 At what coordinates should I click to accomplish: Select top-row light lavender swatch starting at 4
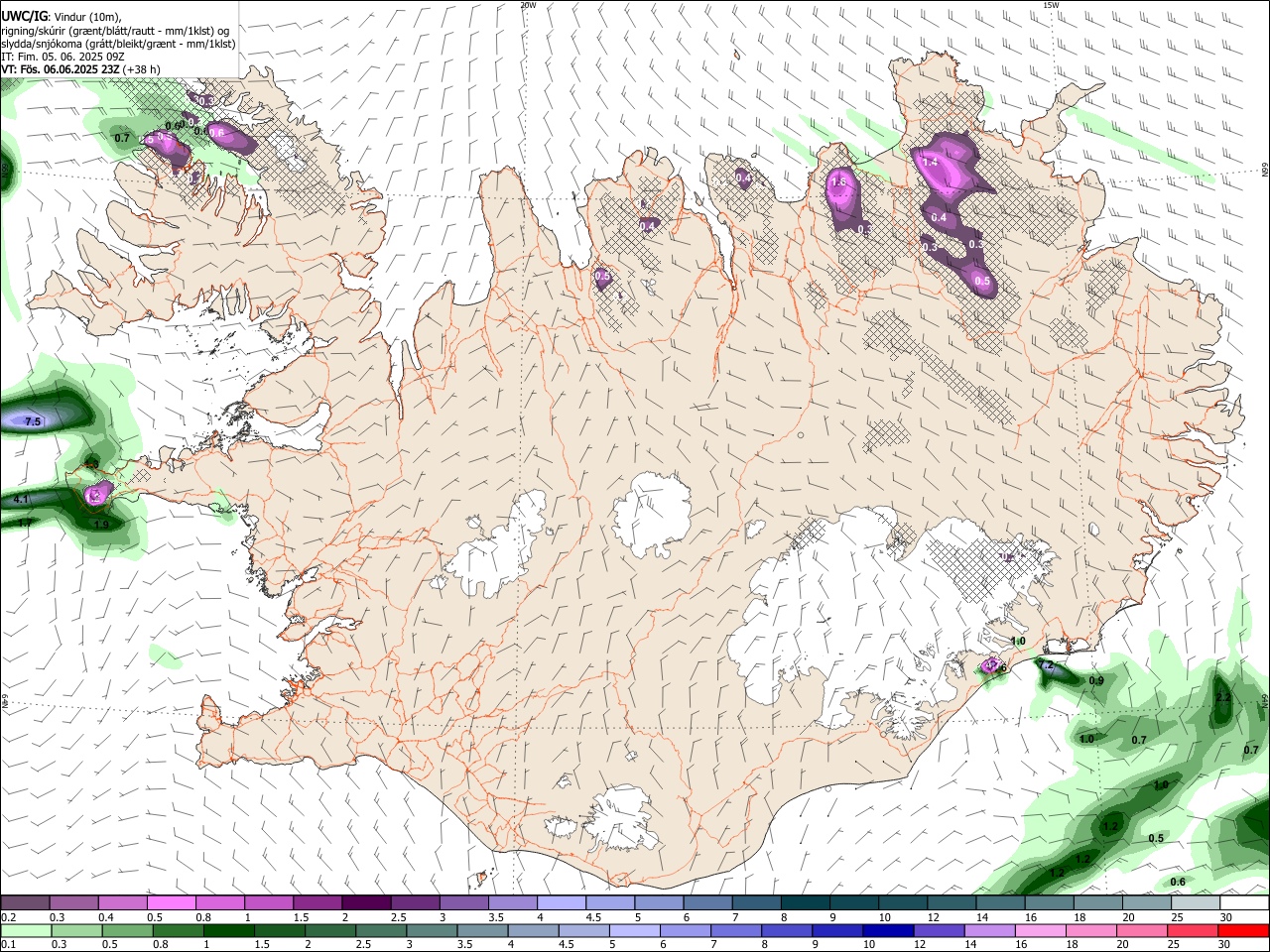click(x=562, y=903)
